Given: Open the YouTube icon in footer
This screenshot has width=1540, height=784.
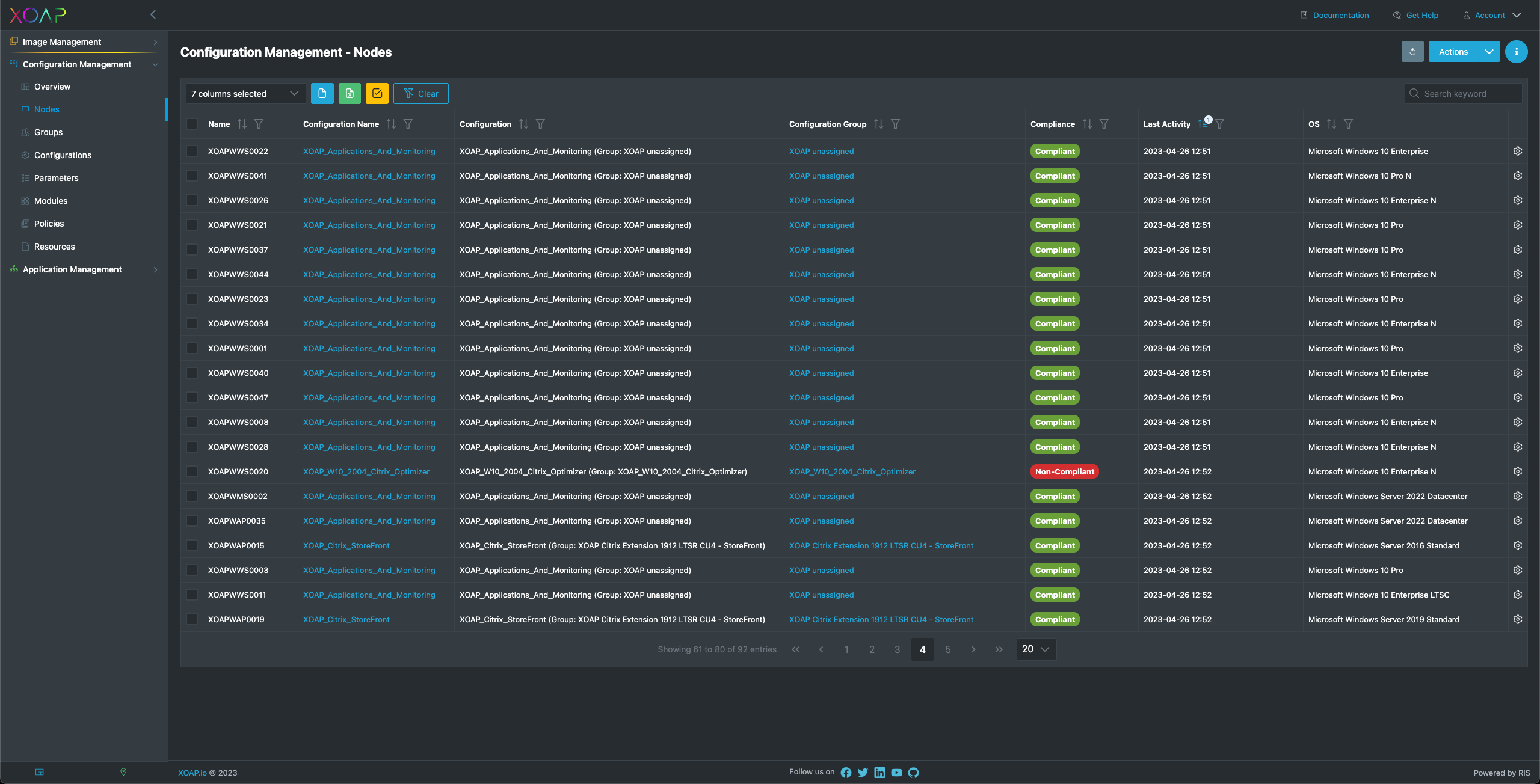Looking at the screenshot, I should click(896, 773).
